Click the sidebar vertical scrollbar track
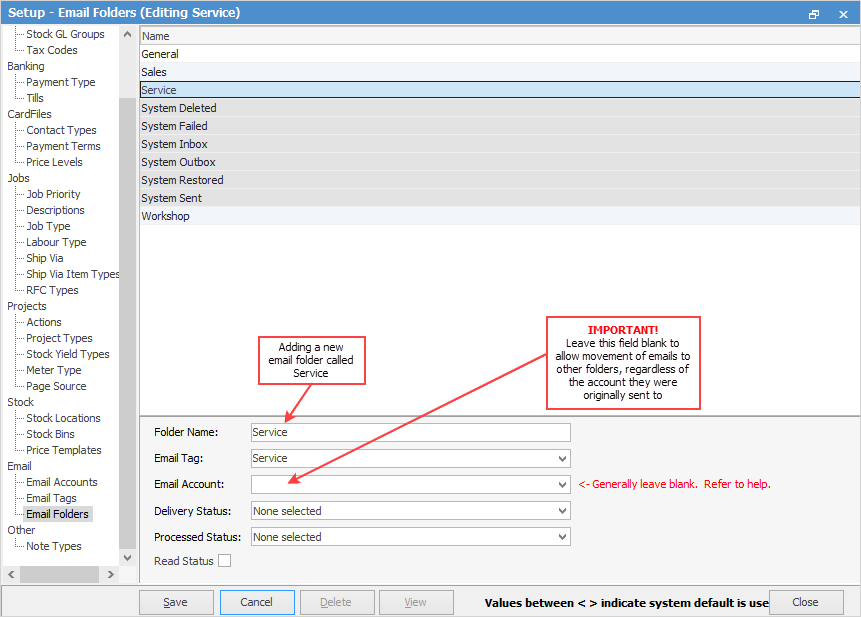The width and height of the screenshot is (861, 617). pyautogui.click(x=127, y=296)
